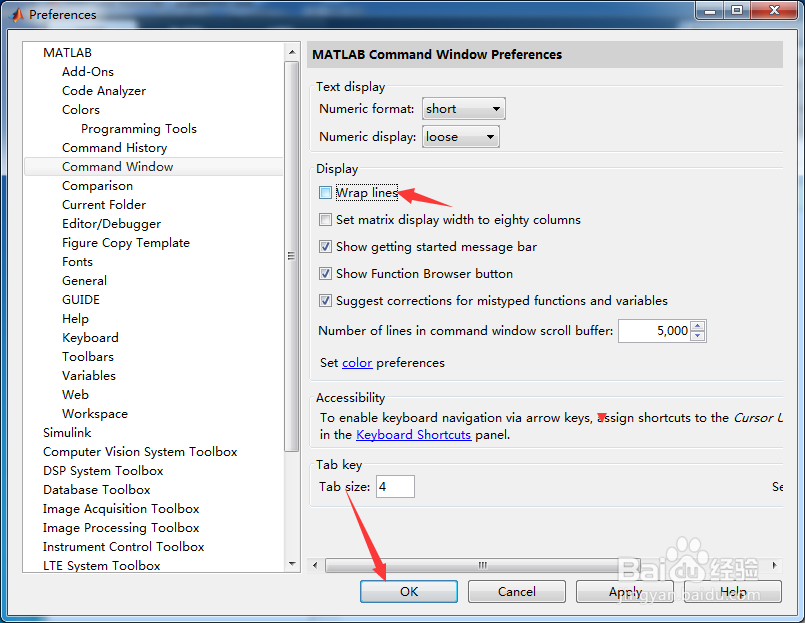Image resolution: width=805 pixels, height=623 pixels.
Task: Open Keyboard preferences
Action: (x=90, y=338)
